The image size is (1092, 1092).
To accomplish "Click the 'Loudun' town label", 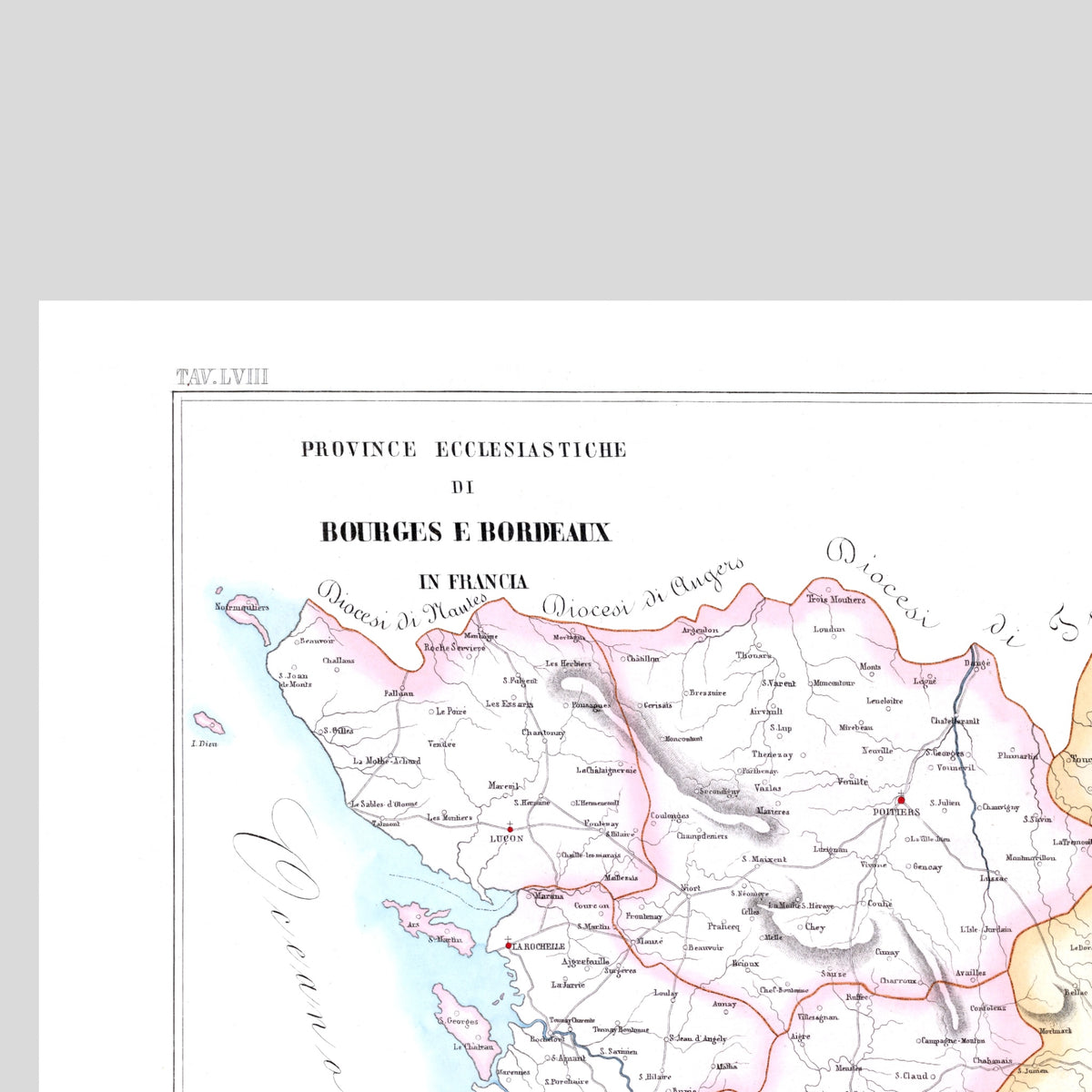I will point(829,629).
